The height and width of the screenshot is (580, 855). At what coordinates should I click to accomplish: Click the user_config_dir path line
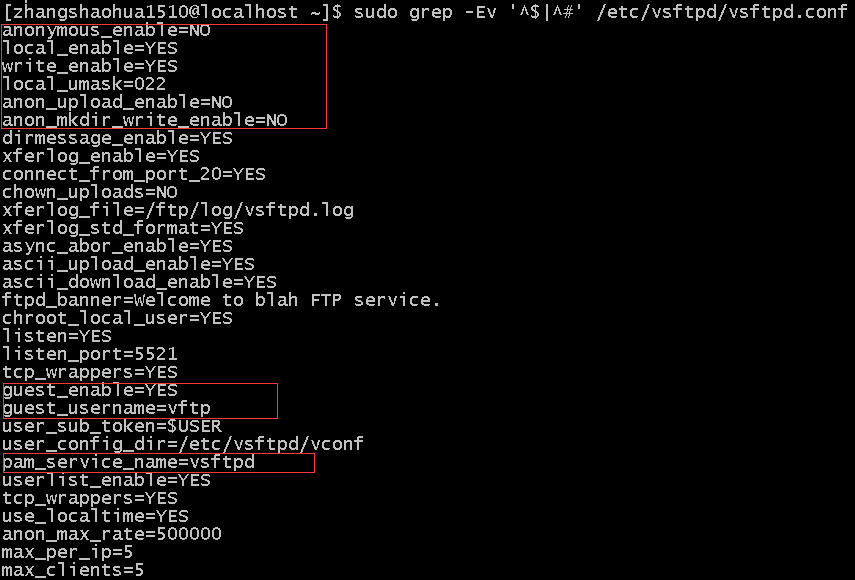pyautogui.click(x=183, y=444)
